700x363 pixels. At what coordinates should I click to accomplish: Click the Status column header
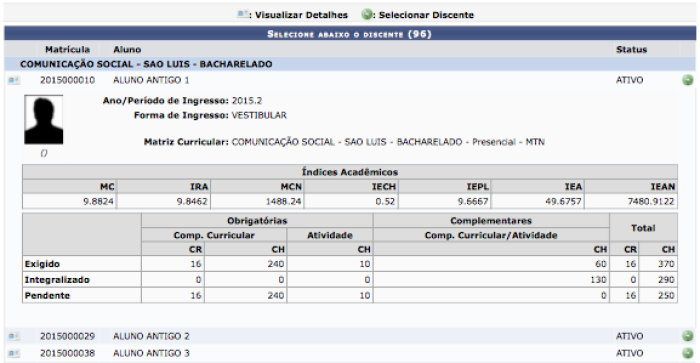point(631,50)
